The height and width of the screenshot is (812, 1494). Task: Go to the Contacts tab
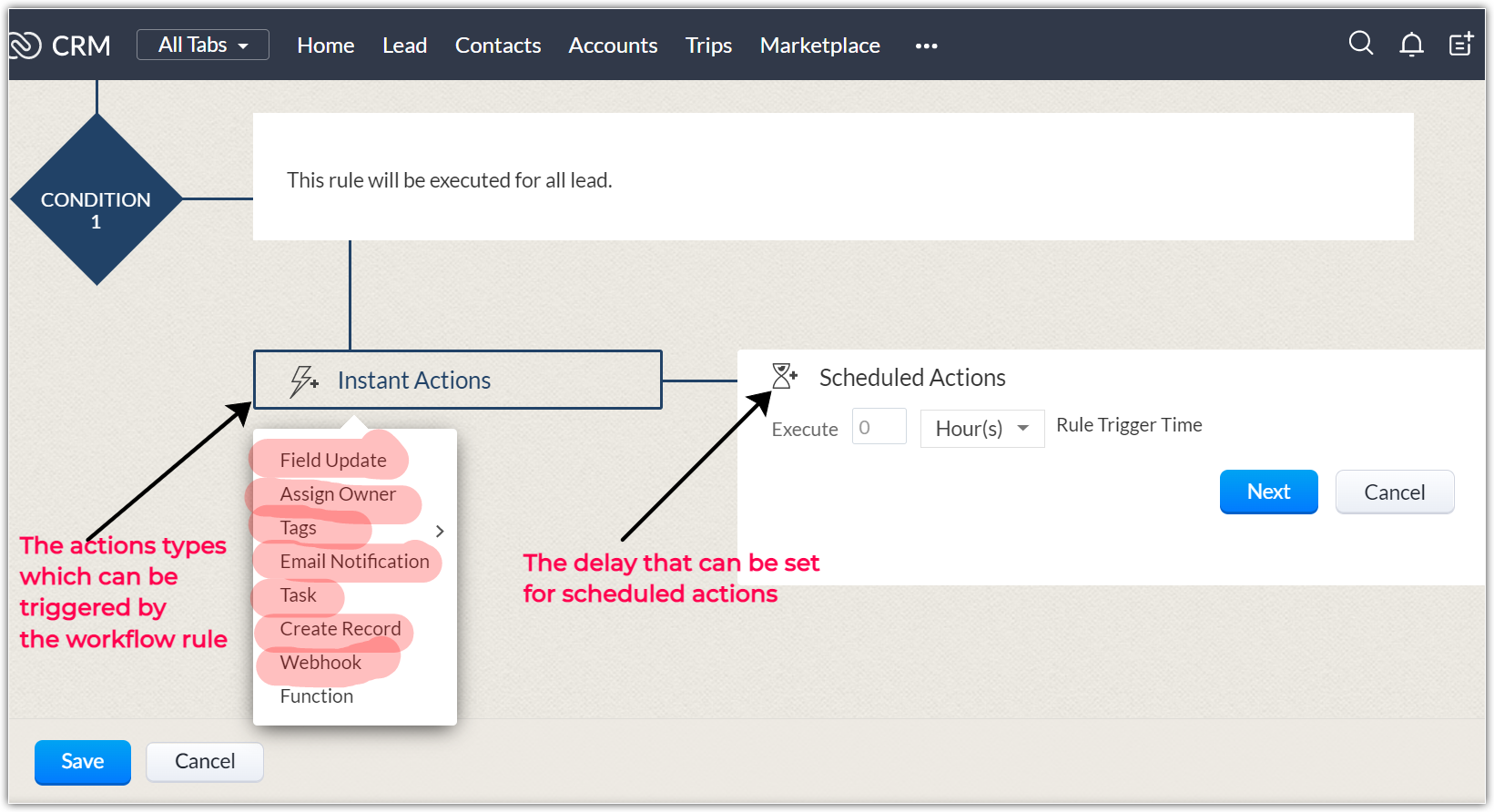497,46
